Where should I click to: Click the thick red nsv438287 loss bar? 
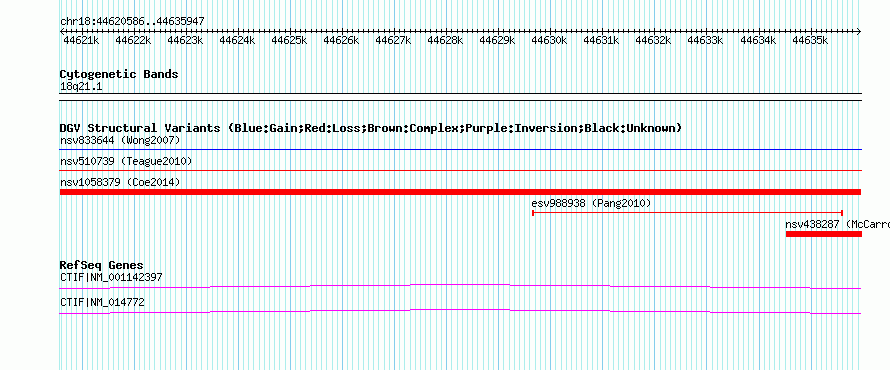pos(824,234)
